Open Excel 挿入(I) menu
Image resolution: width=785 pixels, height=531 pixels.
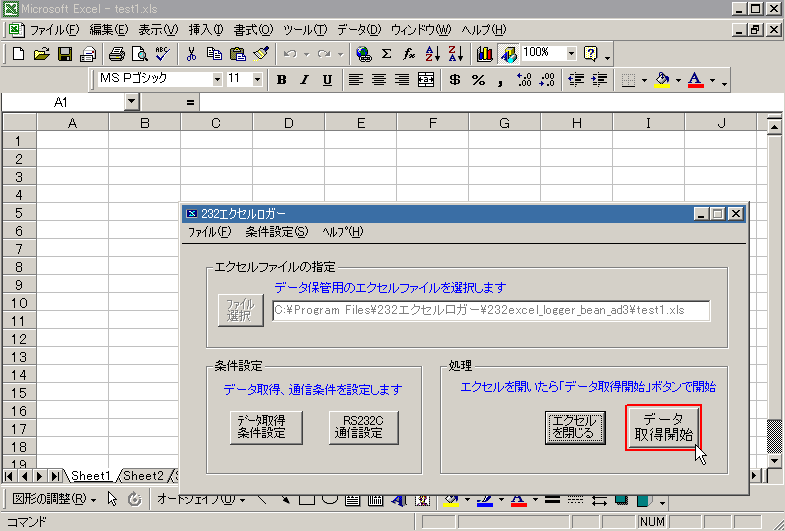(x=206, y=30)
